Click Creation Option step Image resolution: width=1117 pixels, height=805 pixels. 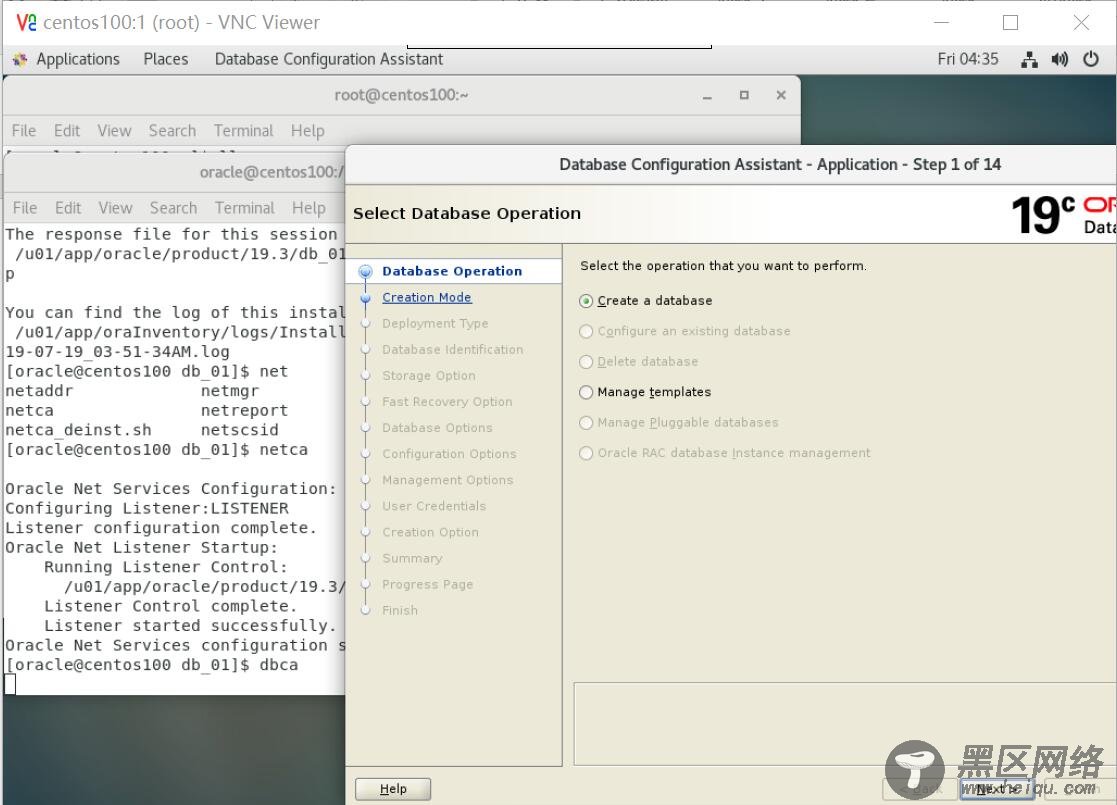point(430,533)
